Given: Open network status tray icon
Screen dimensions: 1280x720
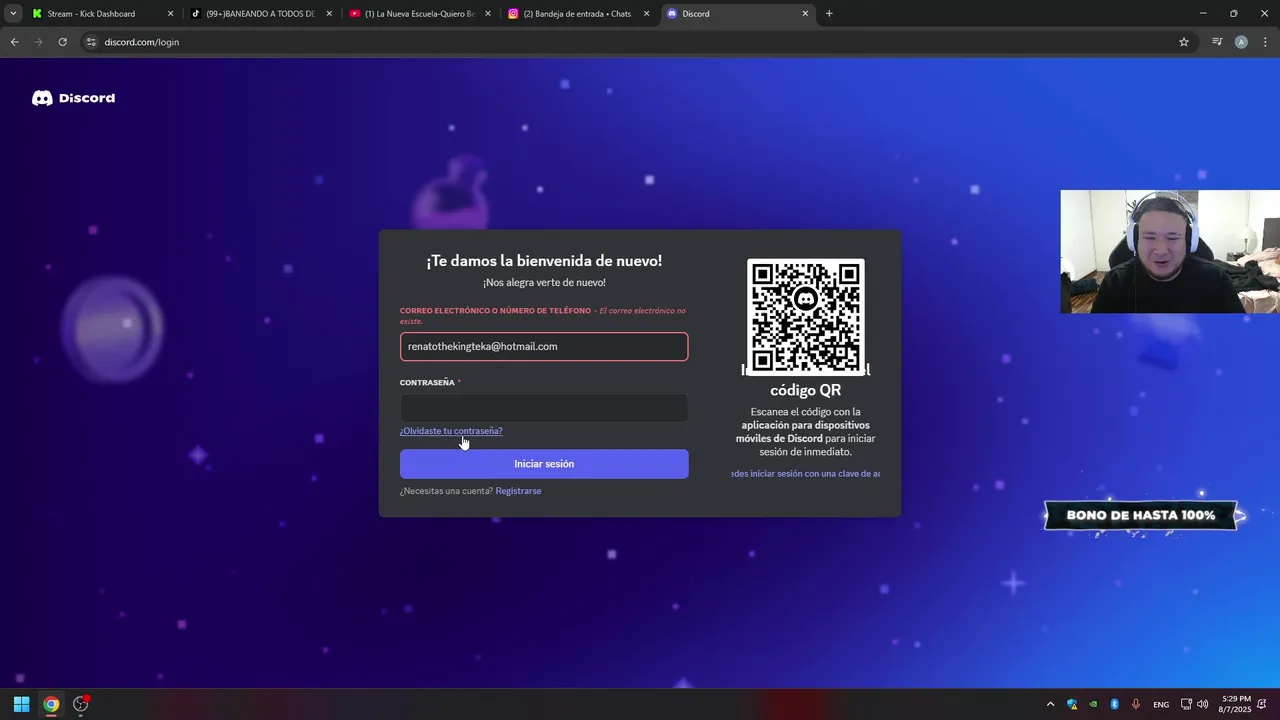Looking at the screenshot, I should (1186, 704).
